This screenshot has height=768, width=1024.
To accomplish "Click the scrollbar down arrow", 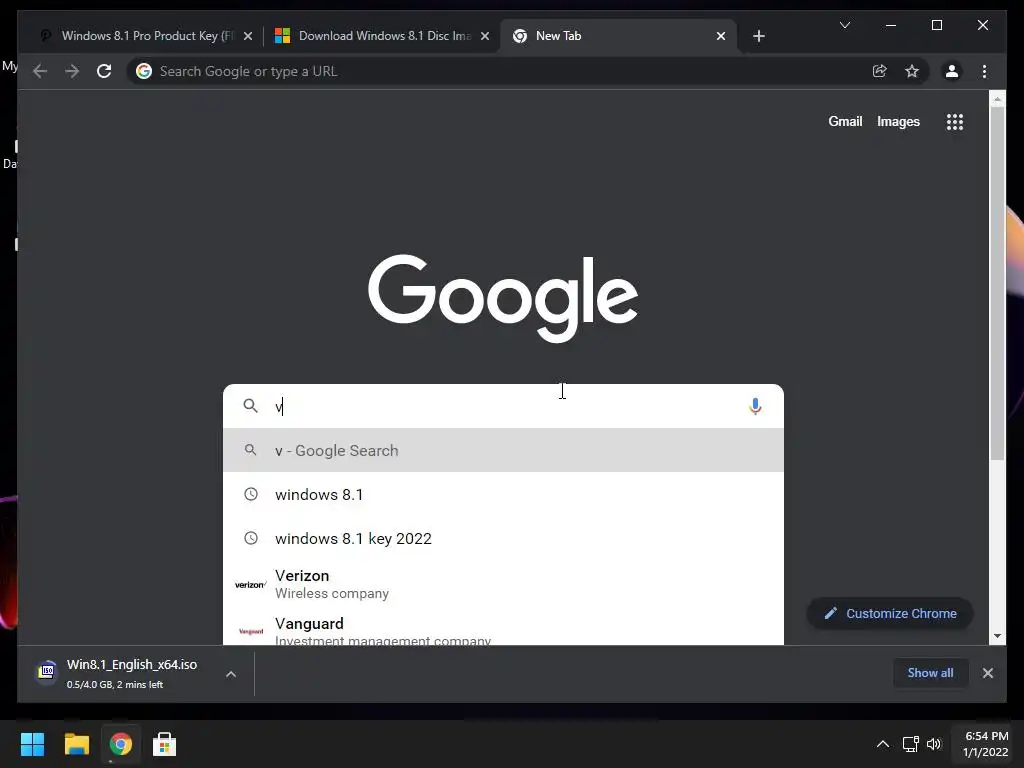I will pyautogui.click(x=997, y=635).
